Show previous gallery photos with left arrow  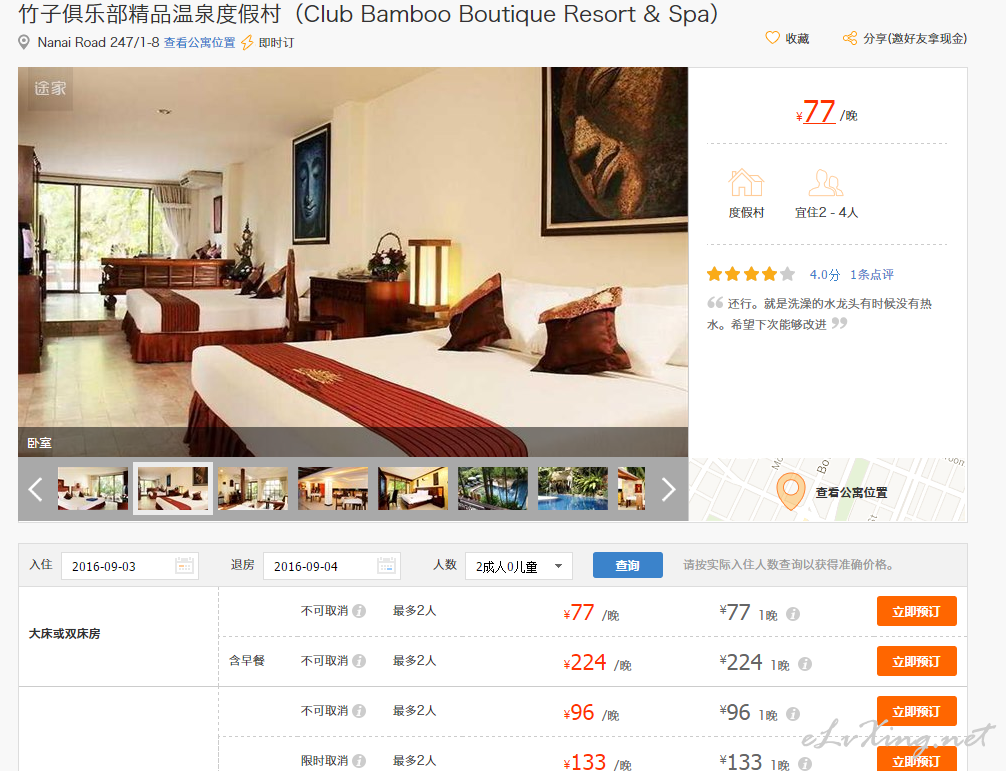tap(36, 489)
